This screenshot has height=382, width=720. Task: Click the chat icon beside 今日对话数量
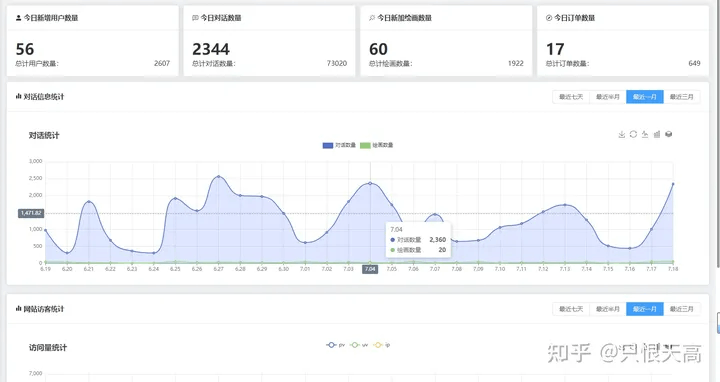pos(195,18)
